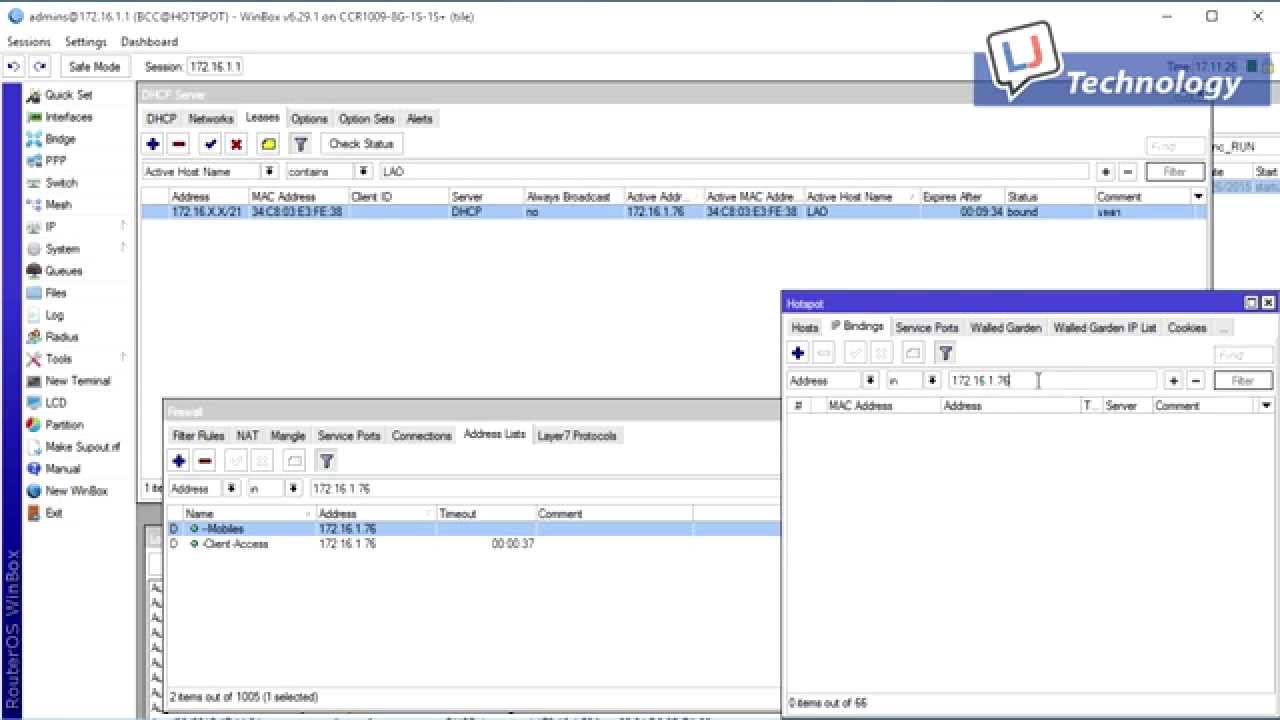Toggle filter funnel in Hotspot toolbar
The width and height of the screenshot is (1280, 720).
945,353
